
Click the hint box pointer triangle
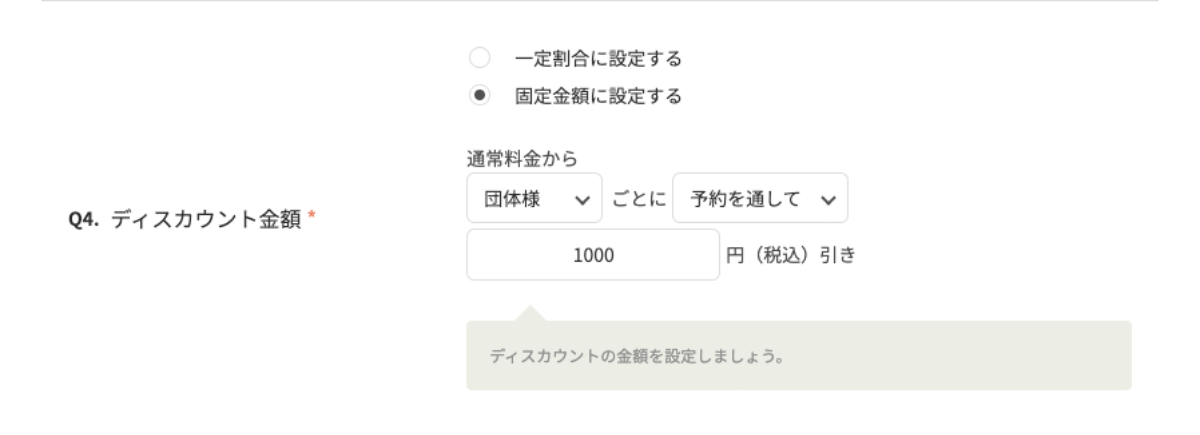(530, 314)
